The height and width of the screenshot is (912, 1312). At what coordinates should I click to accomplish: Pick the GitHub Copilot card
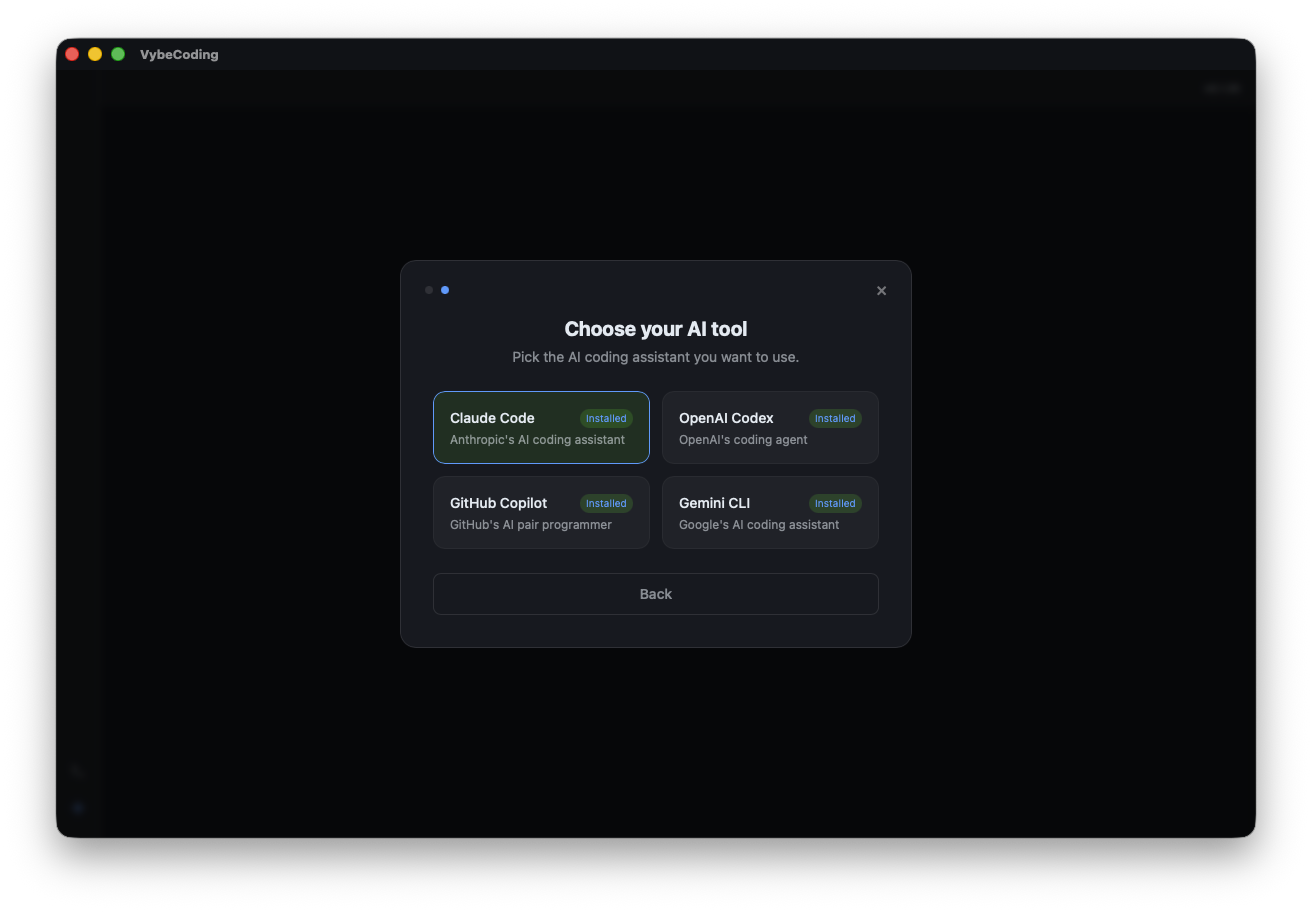pos(541,512)
